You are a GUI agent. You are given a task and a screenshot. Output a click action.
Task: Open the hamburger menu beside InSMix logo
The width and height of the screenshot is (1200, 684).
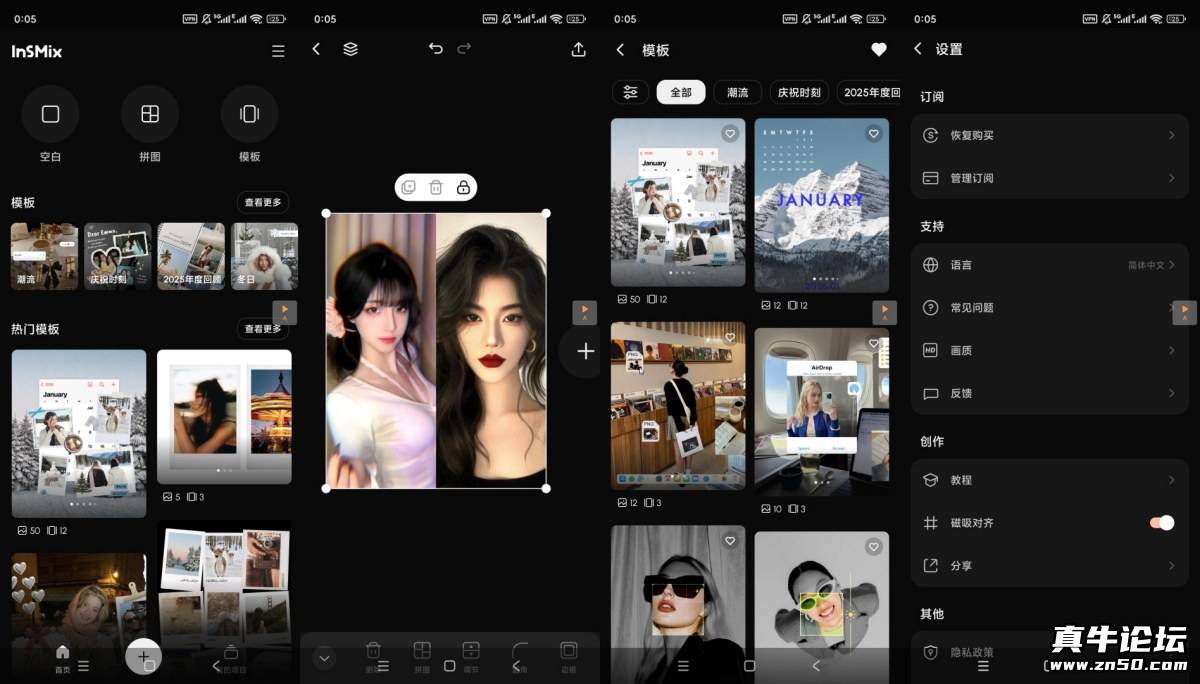coord(278,51)
